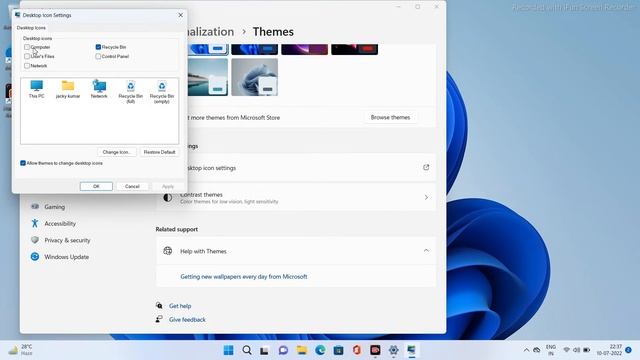
Task: Click the Desktop Icon Settings taskbar icon
Action: (x=411, y=350)
